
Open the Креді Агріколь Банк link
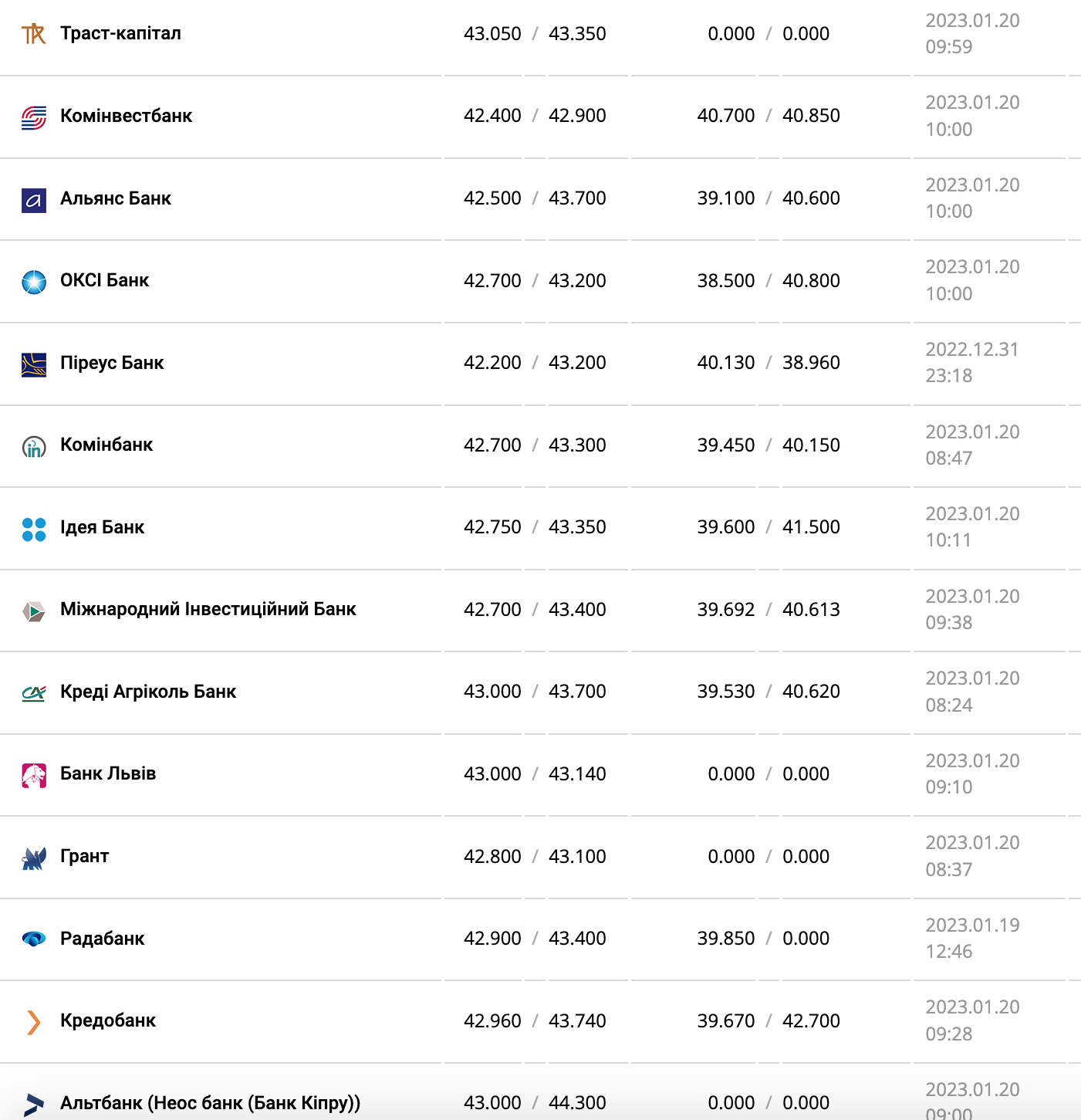click(148, 692)
